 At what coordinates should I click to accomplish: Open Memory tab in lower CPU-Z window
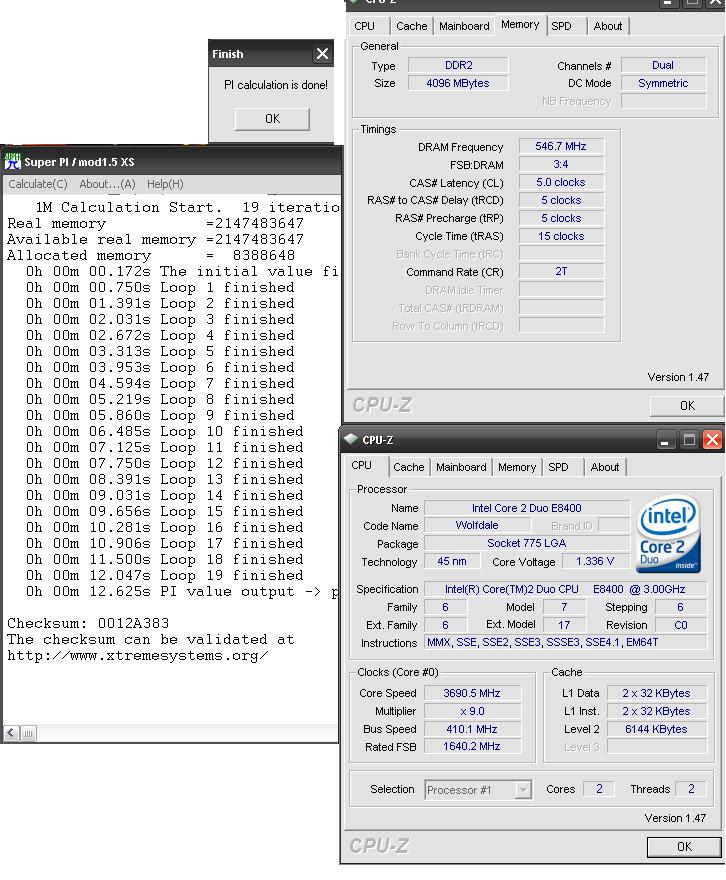pyautogui.click(x=517, y=467)
